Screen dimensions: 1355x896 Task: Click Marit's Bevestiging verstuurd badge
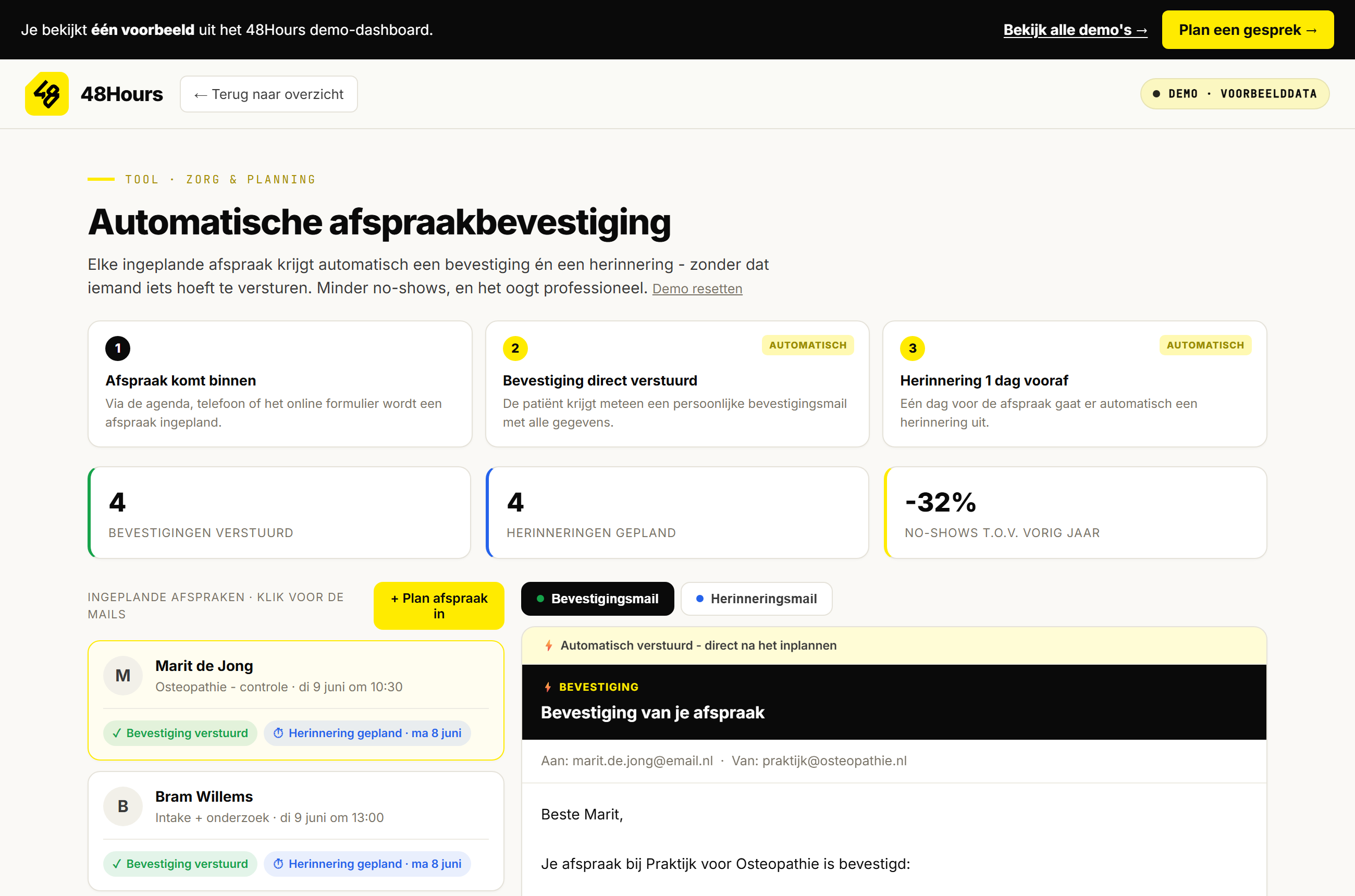180,732
